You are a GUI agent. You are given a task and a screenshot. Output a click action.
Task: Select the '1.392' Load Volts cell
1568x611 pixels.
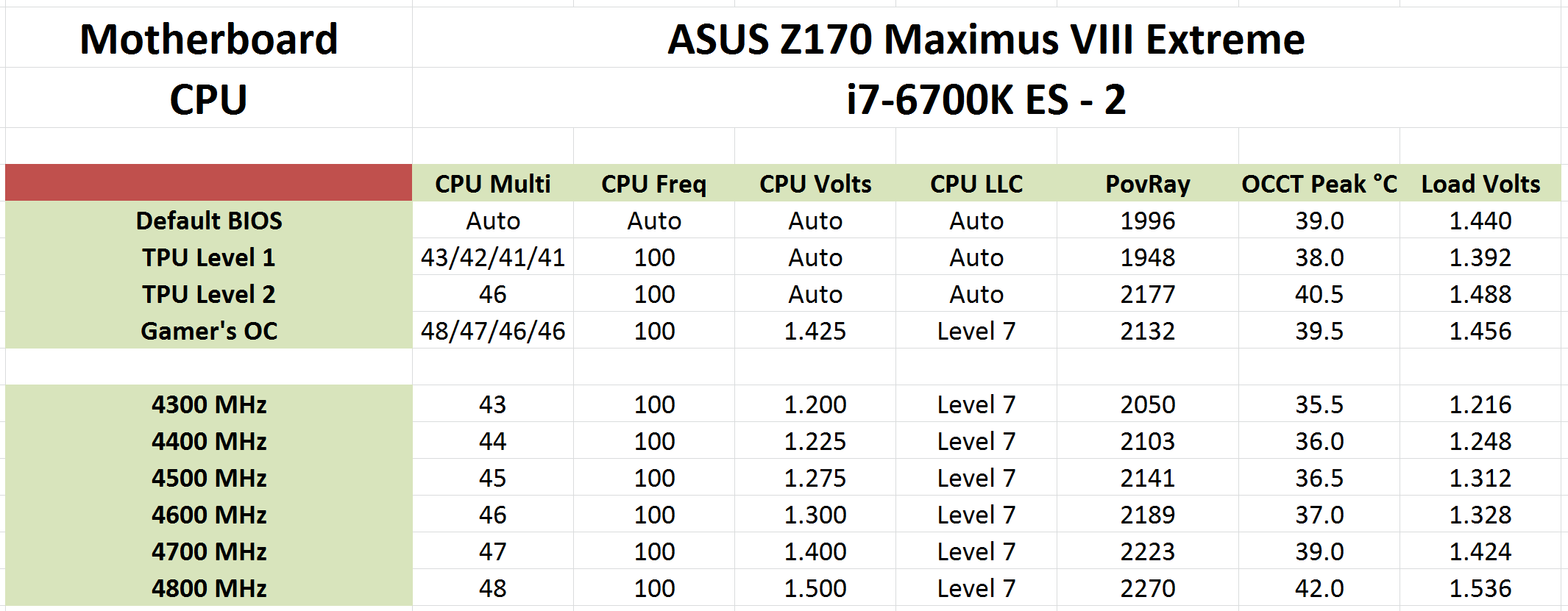coord(1480,257)
